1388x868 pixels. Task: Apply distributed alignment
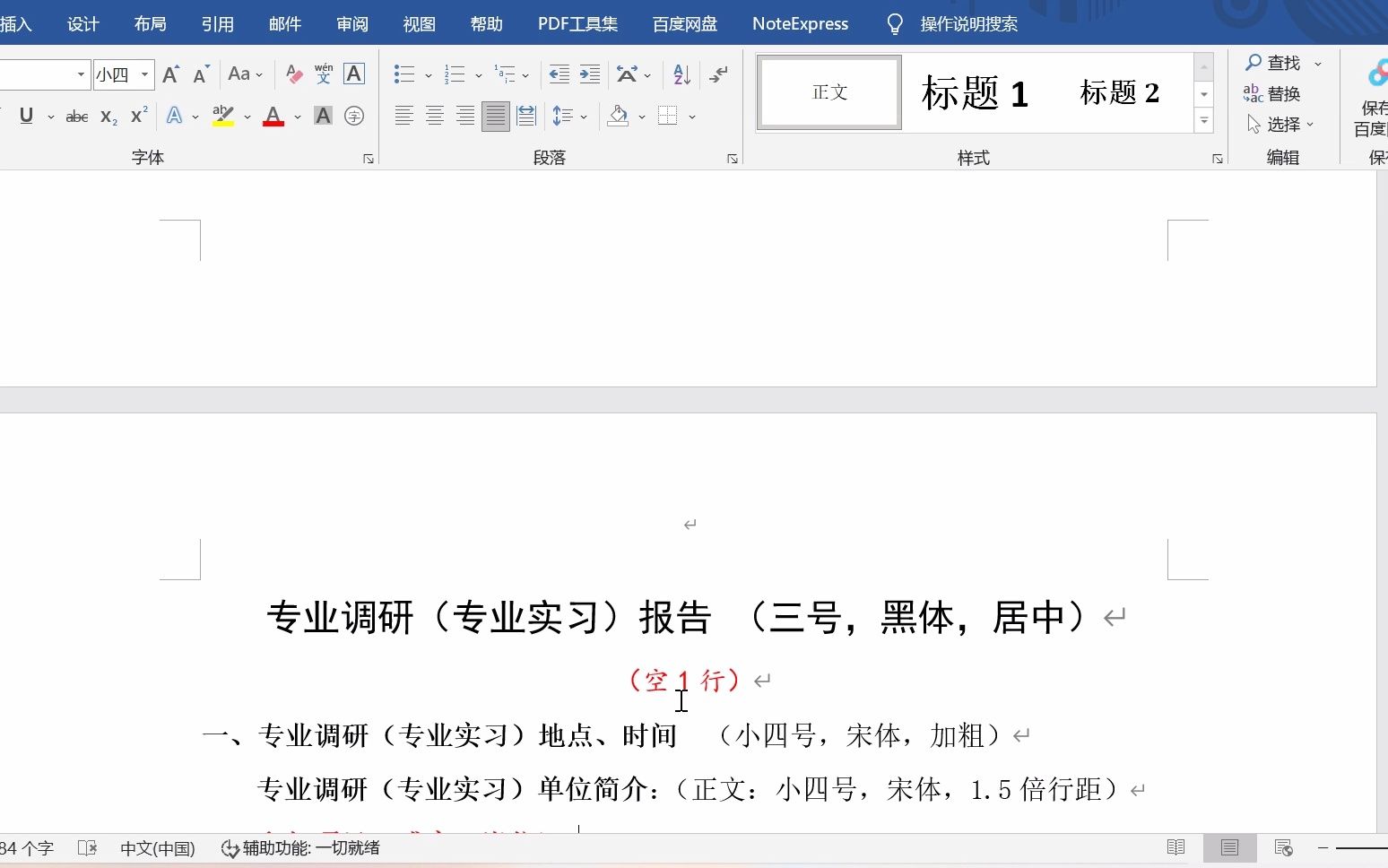526,116
